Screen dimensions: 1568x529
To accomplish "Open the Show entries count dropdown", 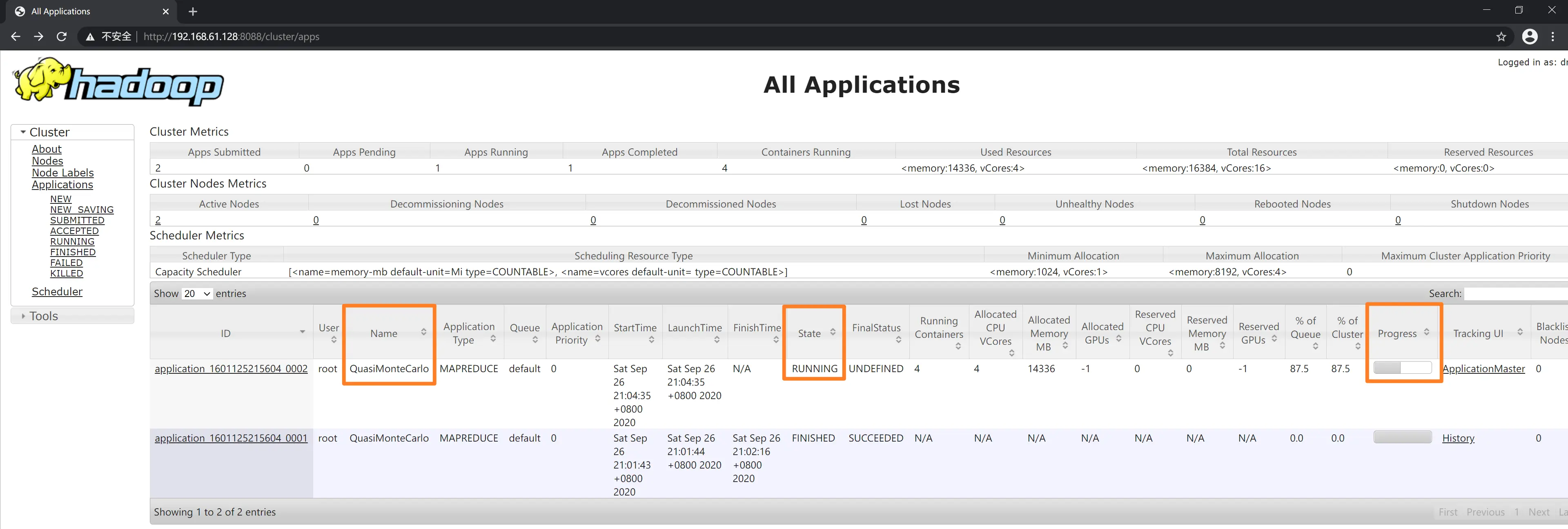I will [196, 294].
